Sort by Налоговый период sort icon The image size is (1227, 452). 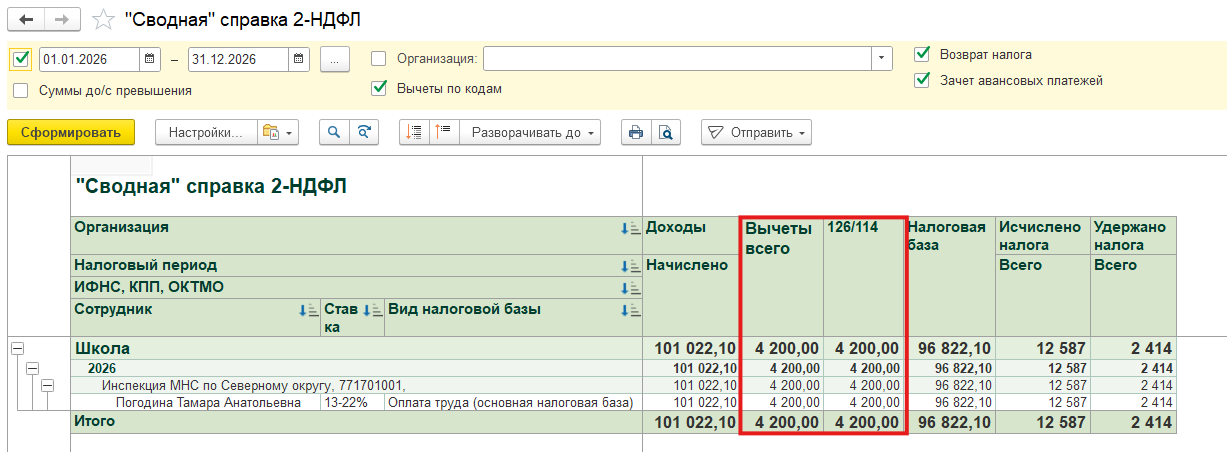click(630, 266)
